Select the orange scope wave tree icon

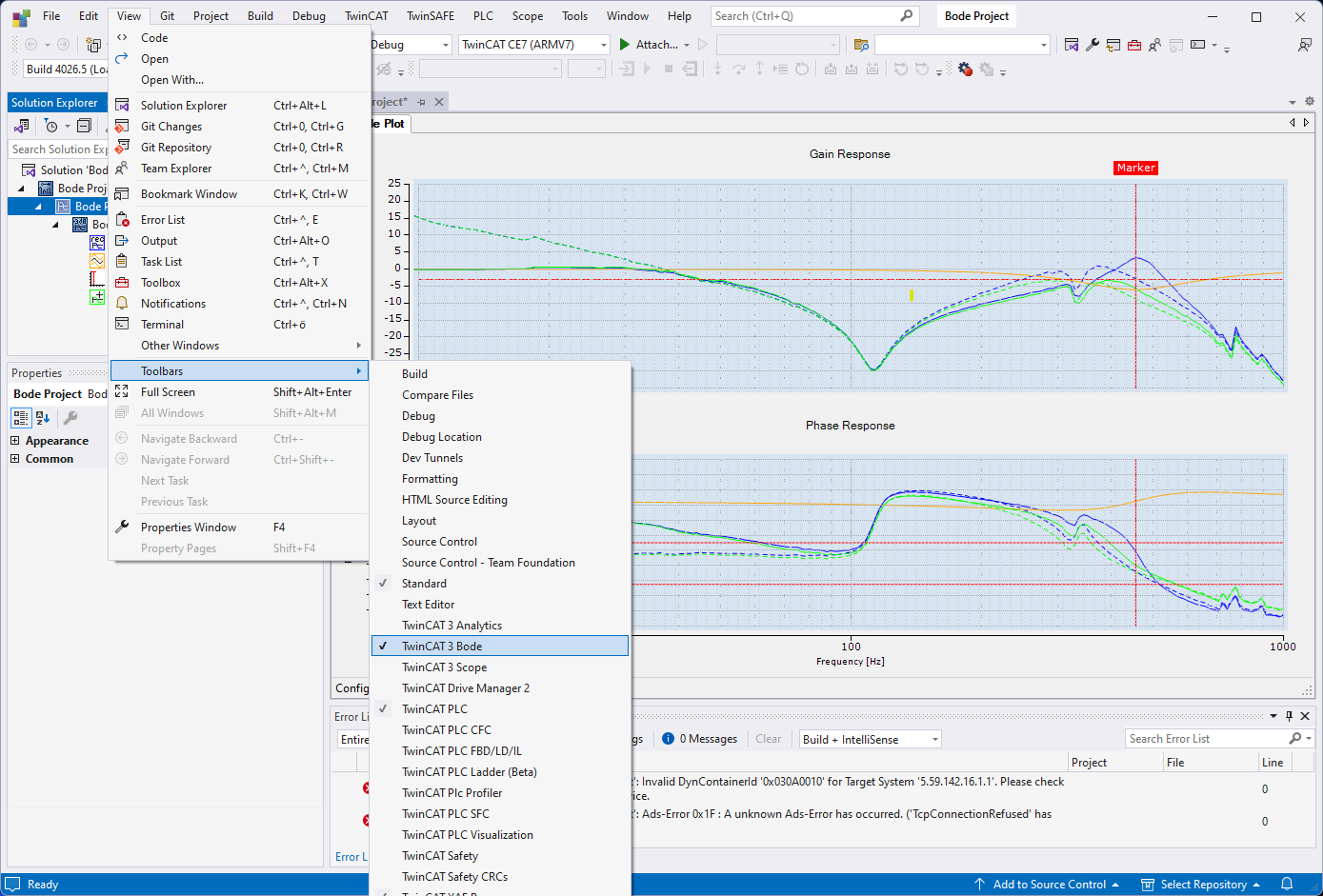tap(97, 260)
